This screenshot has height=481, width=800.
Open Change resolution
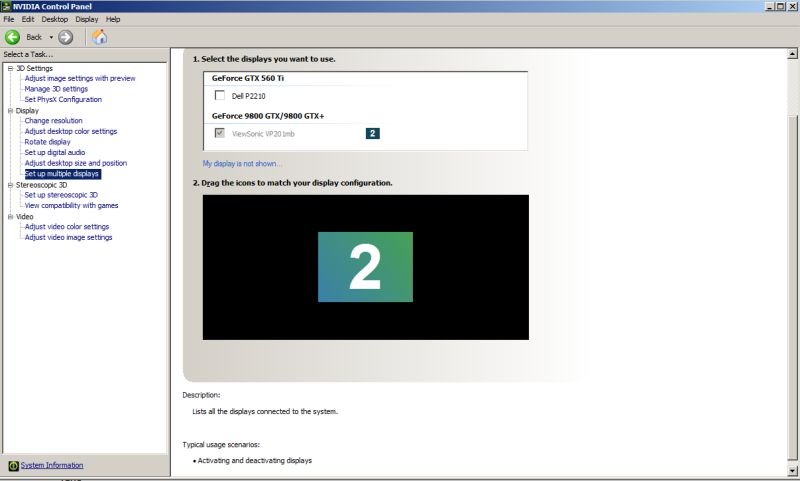tap(54, 121)
